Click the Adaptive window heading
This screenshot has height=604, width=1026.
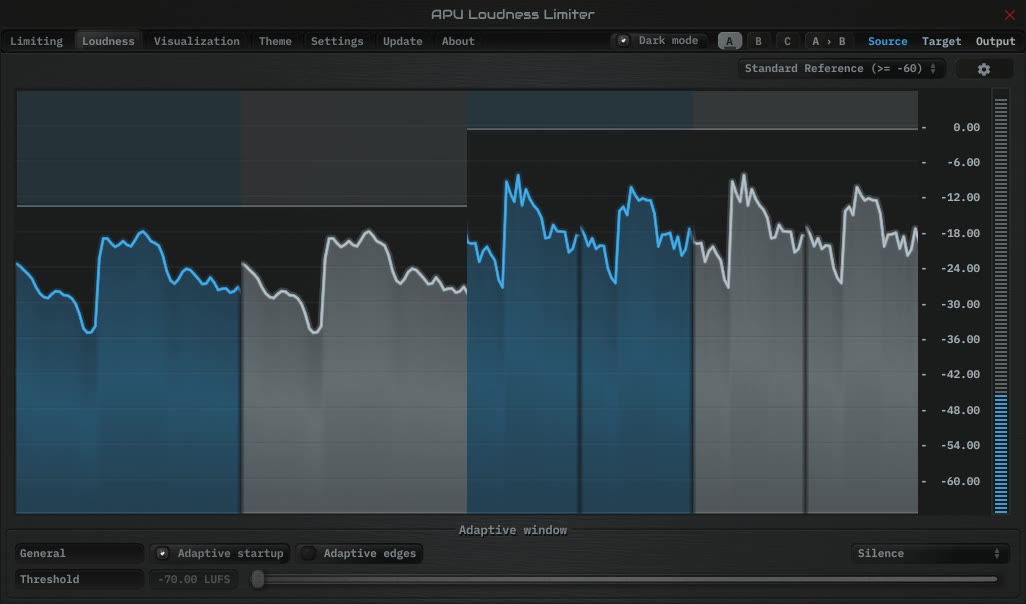pos(512,530)
